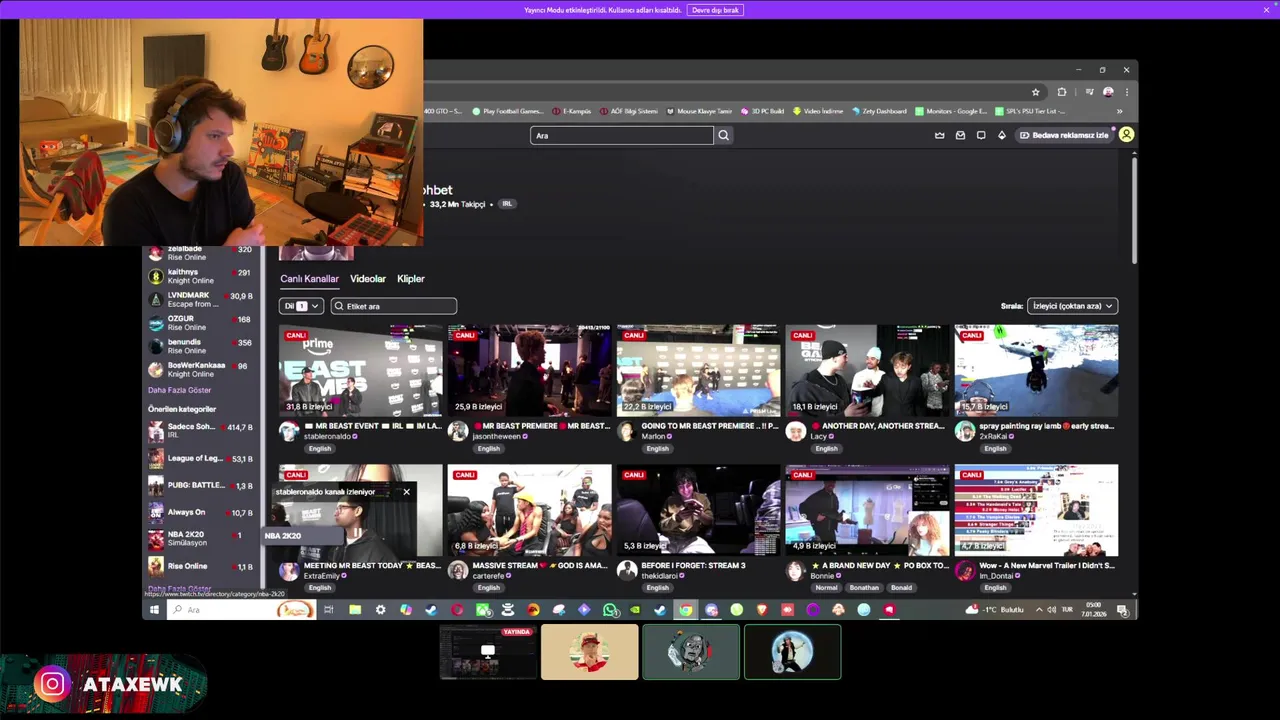The width and height of the screenshot is (1280, 720).
Task: Open the E-Kampüs bookmark
Action: click(571, 111)
